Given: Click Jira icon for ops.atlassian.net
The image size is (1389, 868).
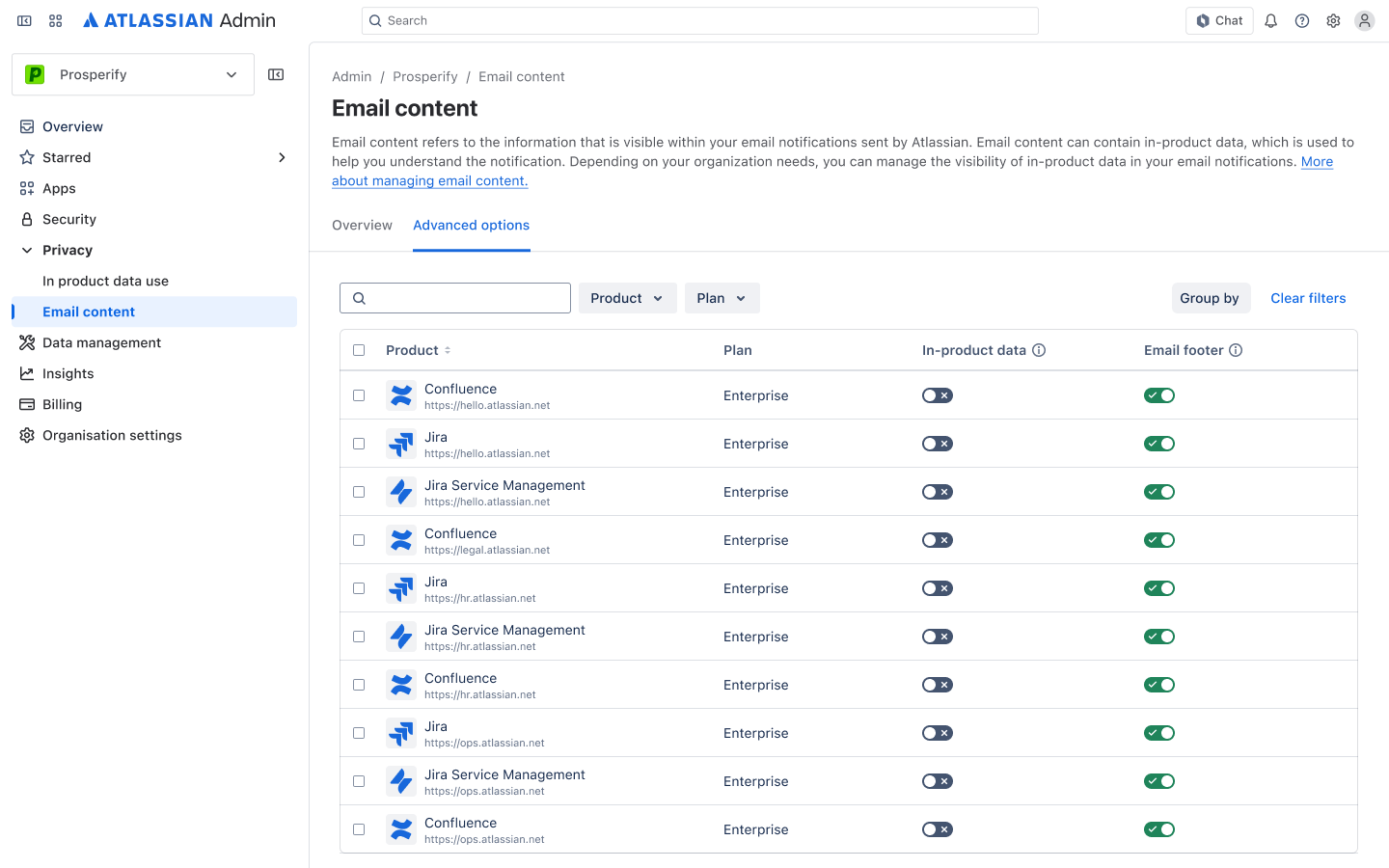Looking at the screenshot, I should pyautogui.click(x=401, y=733).
